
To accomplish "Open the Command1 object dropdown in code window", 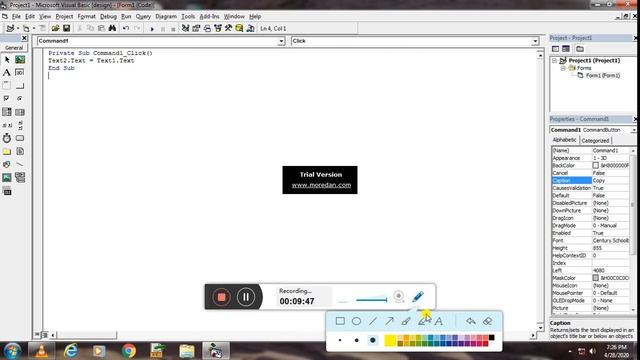I will [x=281, y=41].
